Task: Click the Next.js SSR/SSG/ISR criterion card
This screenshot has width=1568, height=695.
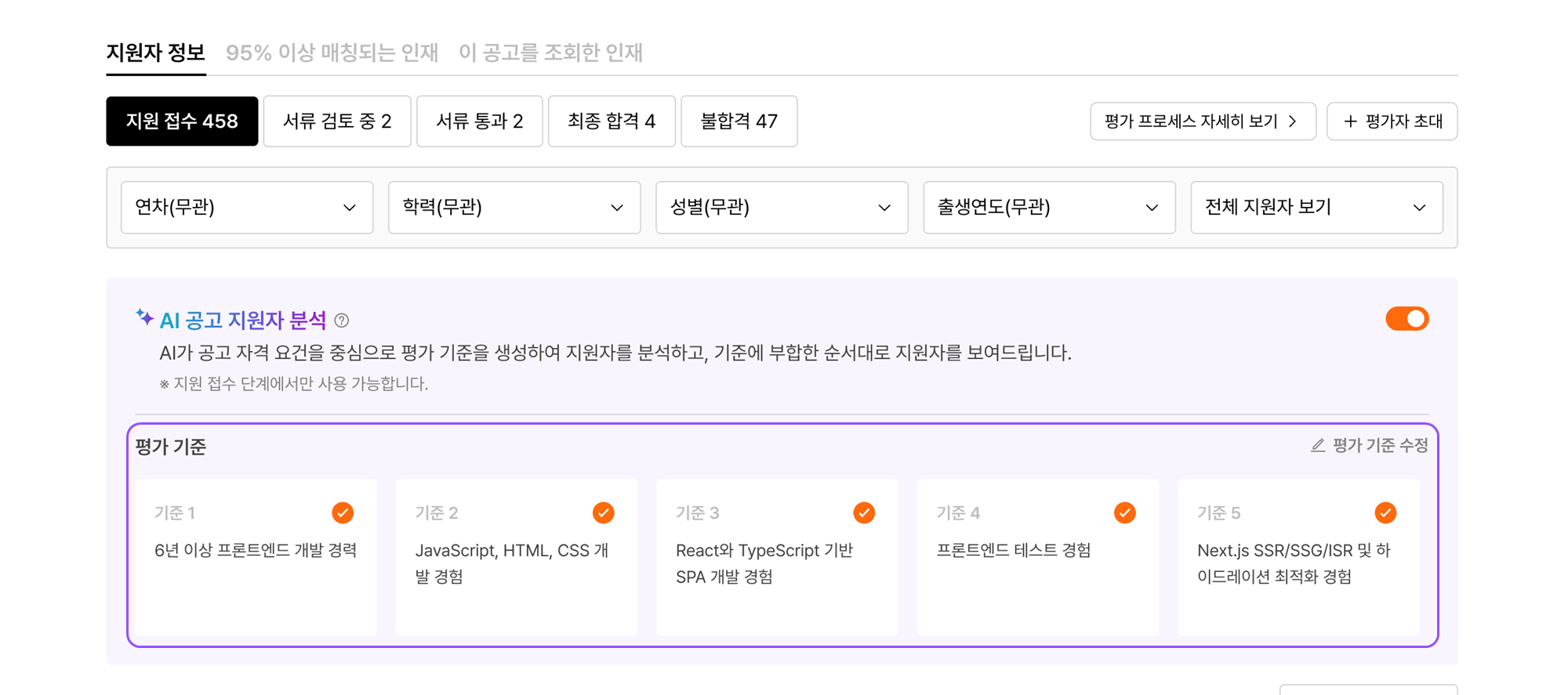Action: point(1298,564)
